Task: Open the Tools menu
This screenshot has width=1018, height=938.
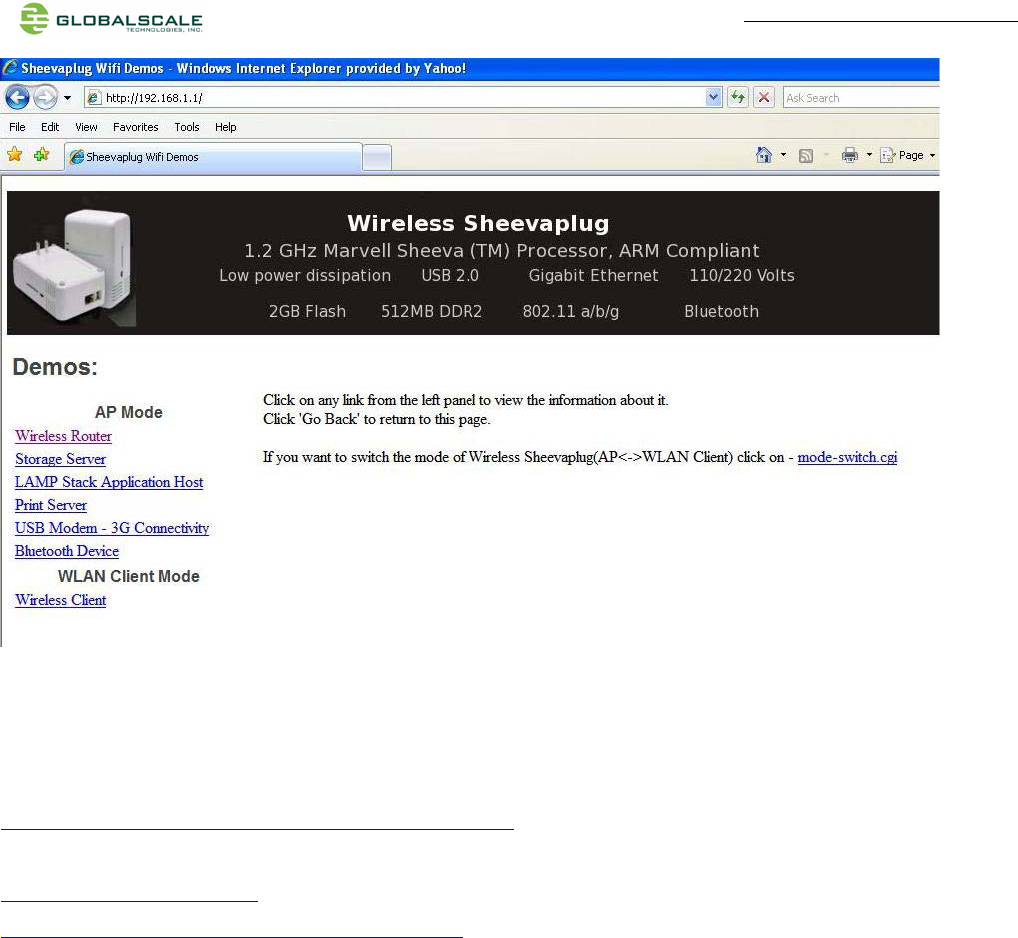Action: click(x=187, y=127)
